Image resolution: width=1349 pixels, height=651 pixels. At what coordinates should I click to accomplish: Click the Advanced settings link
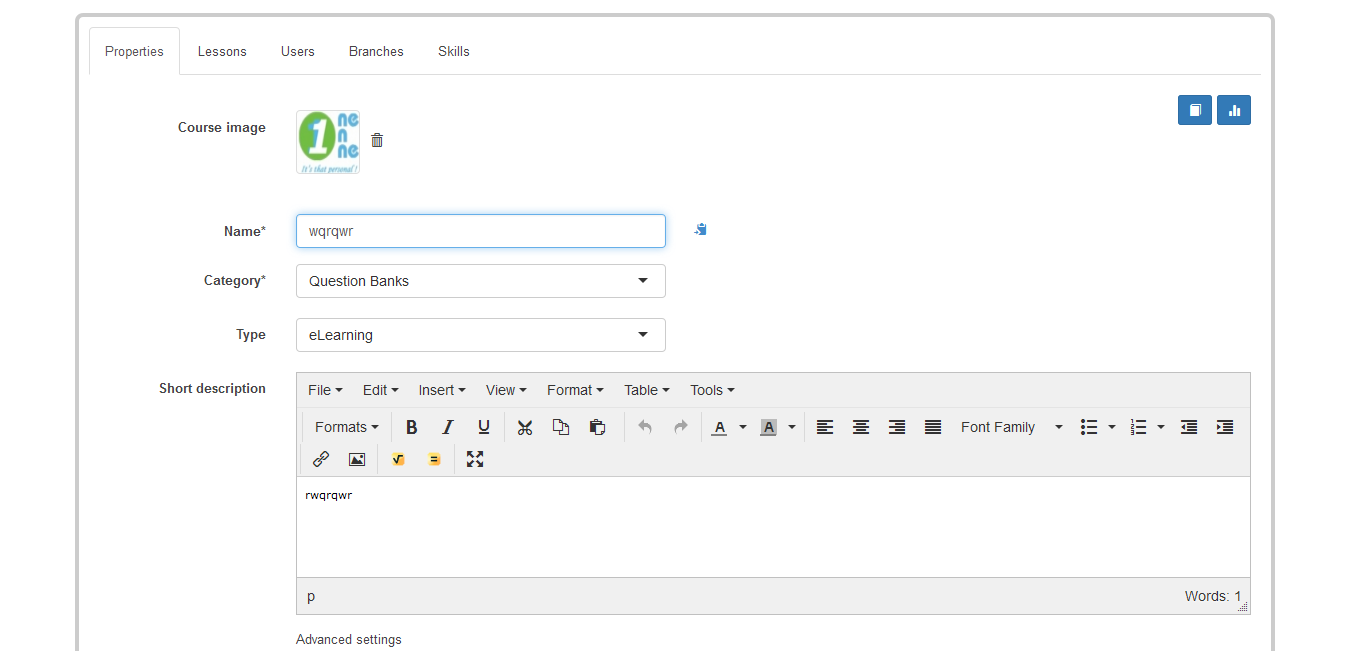(x=349, y=639)
